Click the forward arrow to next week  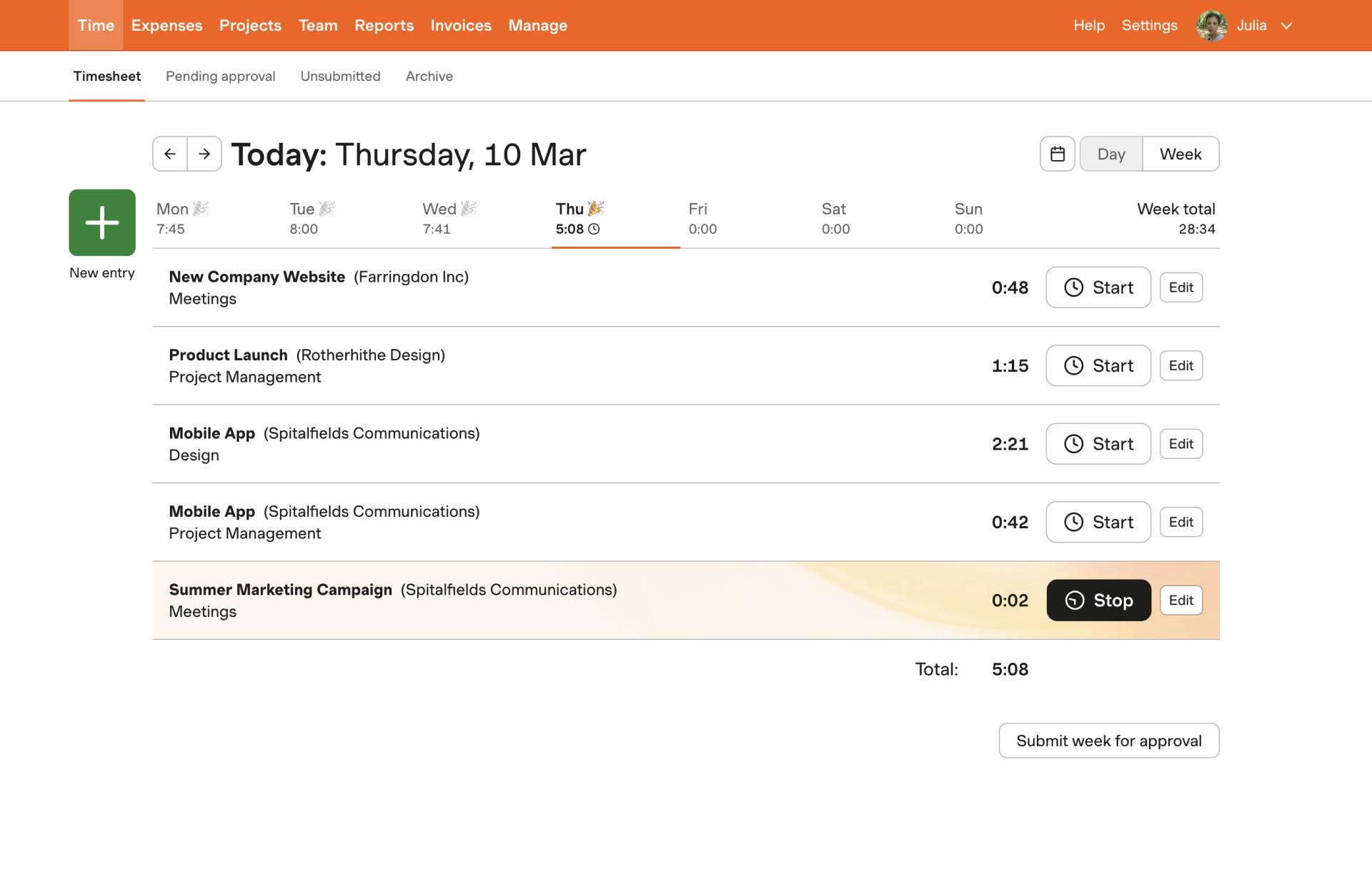point(203,153)
